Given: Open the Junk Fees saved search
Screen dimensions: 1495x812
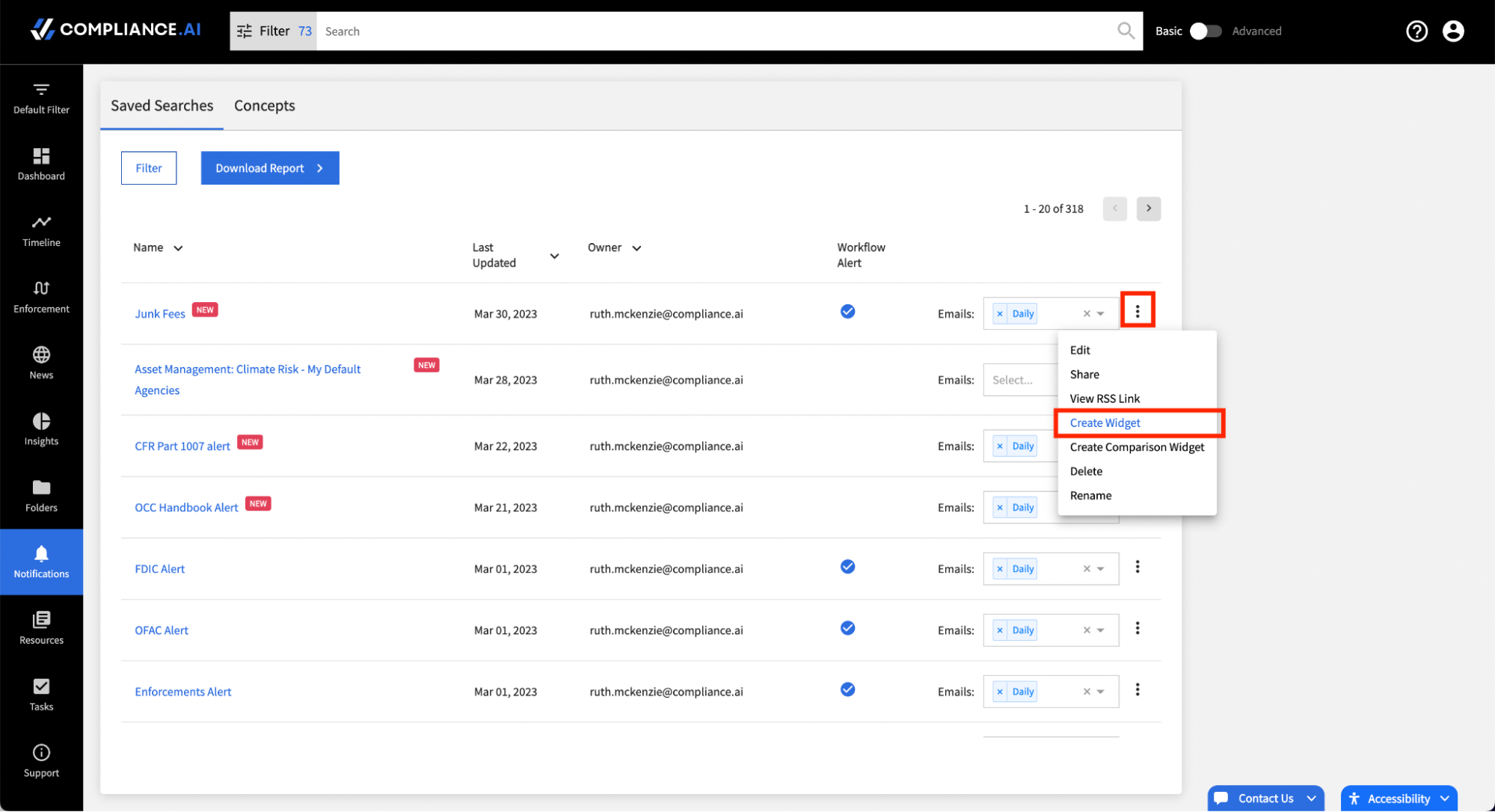Looking at the screenshot, I should point(159,314).
